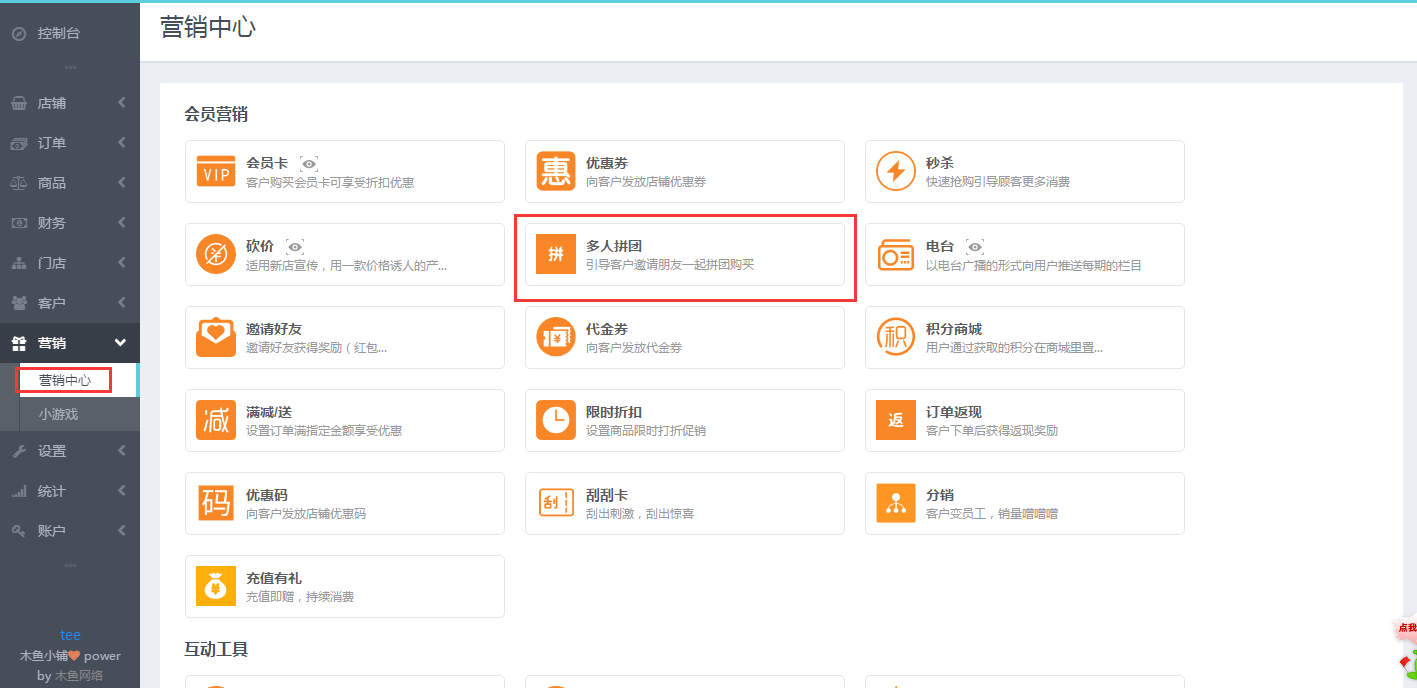Click the 码 优惠码 icon

(x=215, y=503)
